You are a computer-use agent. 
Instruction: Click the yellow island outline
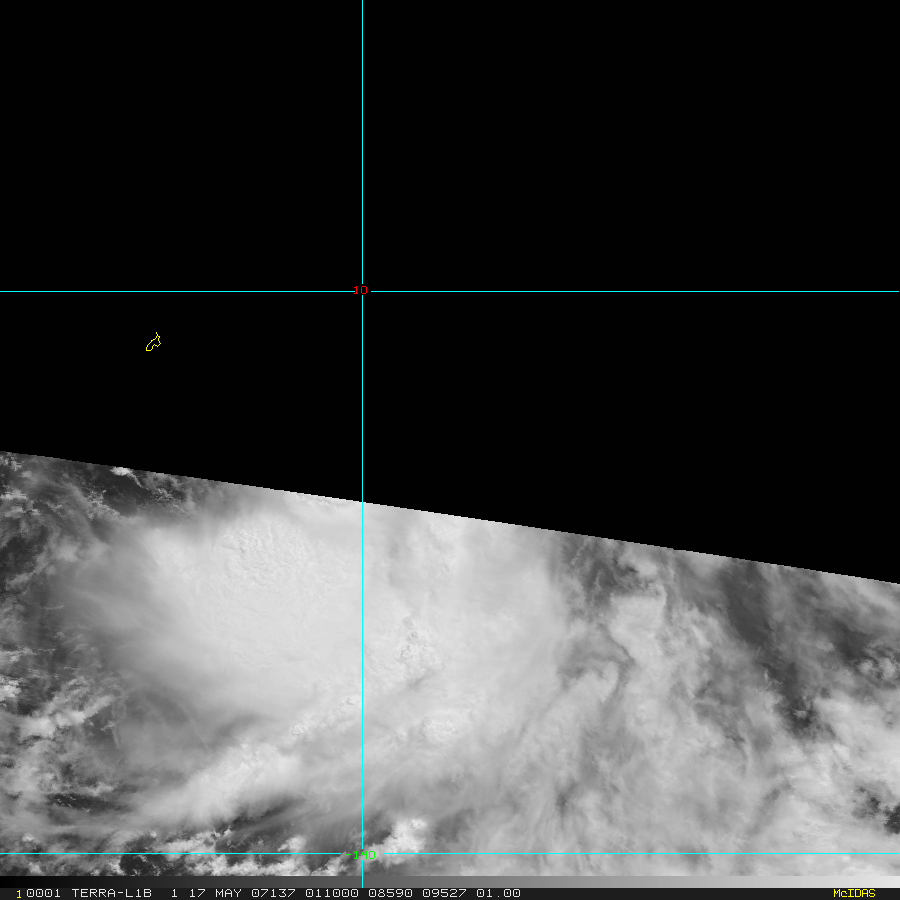(x=153, y=342)
